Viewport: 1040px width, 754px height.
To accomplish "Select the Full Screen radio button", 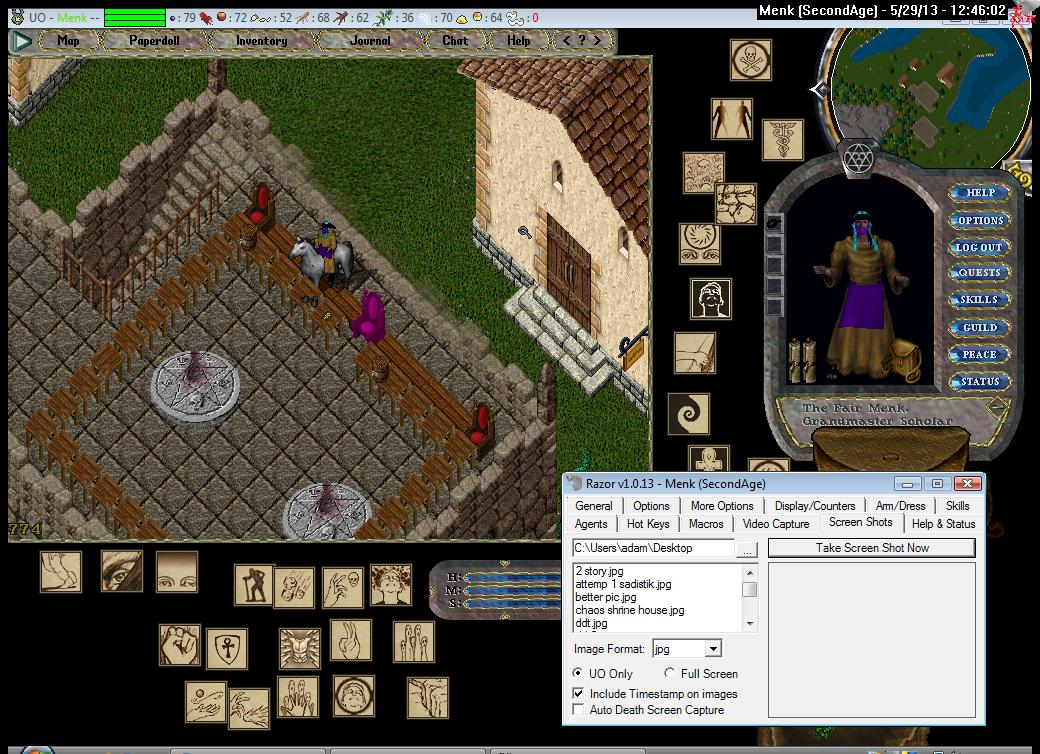I will [669, 674].
